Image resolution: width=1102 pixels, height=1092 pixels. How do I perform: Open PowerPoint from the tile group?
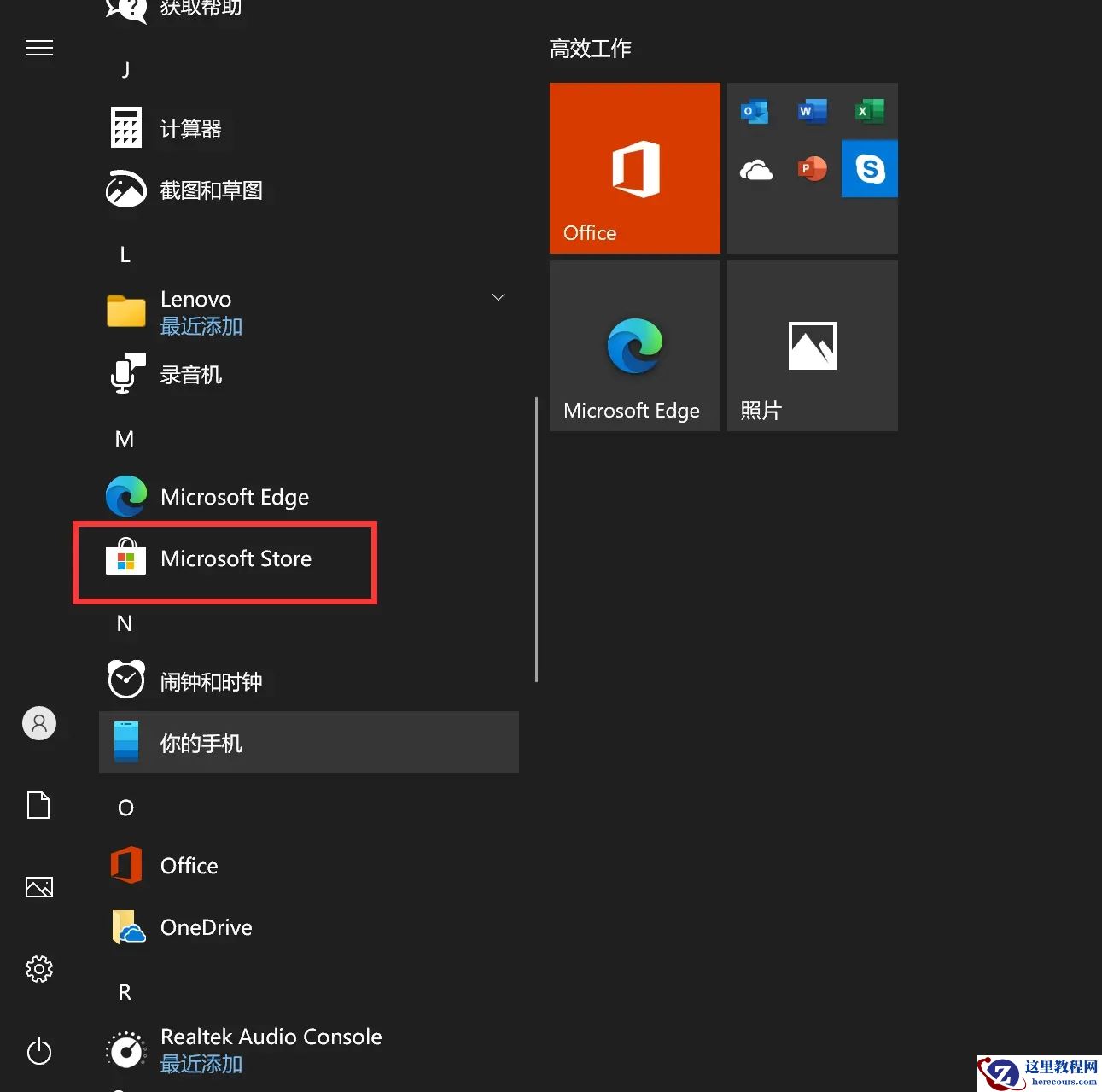click(x=811, y=168)
